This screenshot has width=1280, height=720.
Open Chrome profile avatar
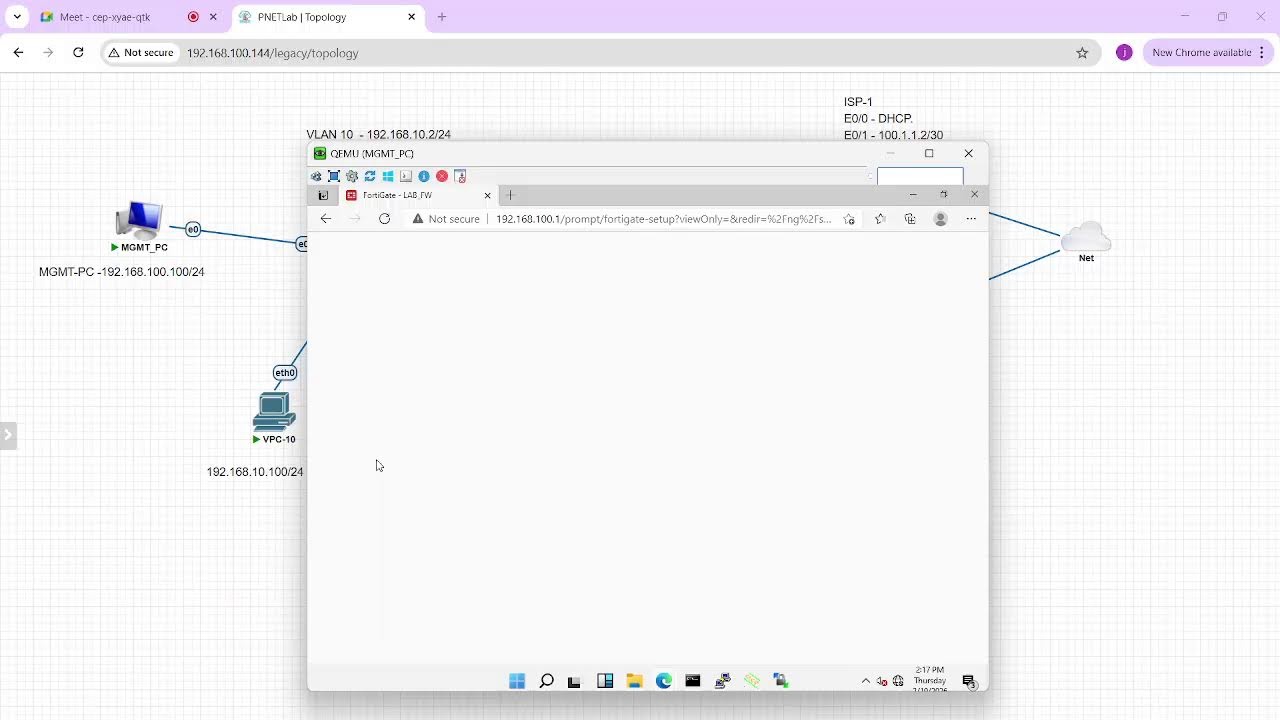[x=1124, y=53]
